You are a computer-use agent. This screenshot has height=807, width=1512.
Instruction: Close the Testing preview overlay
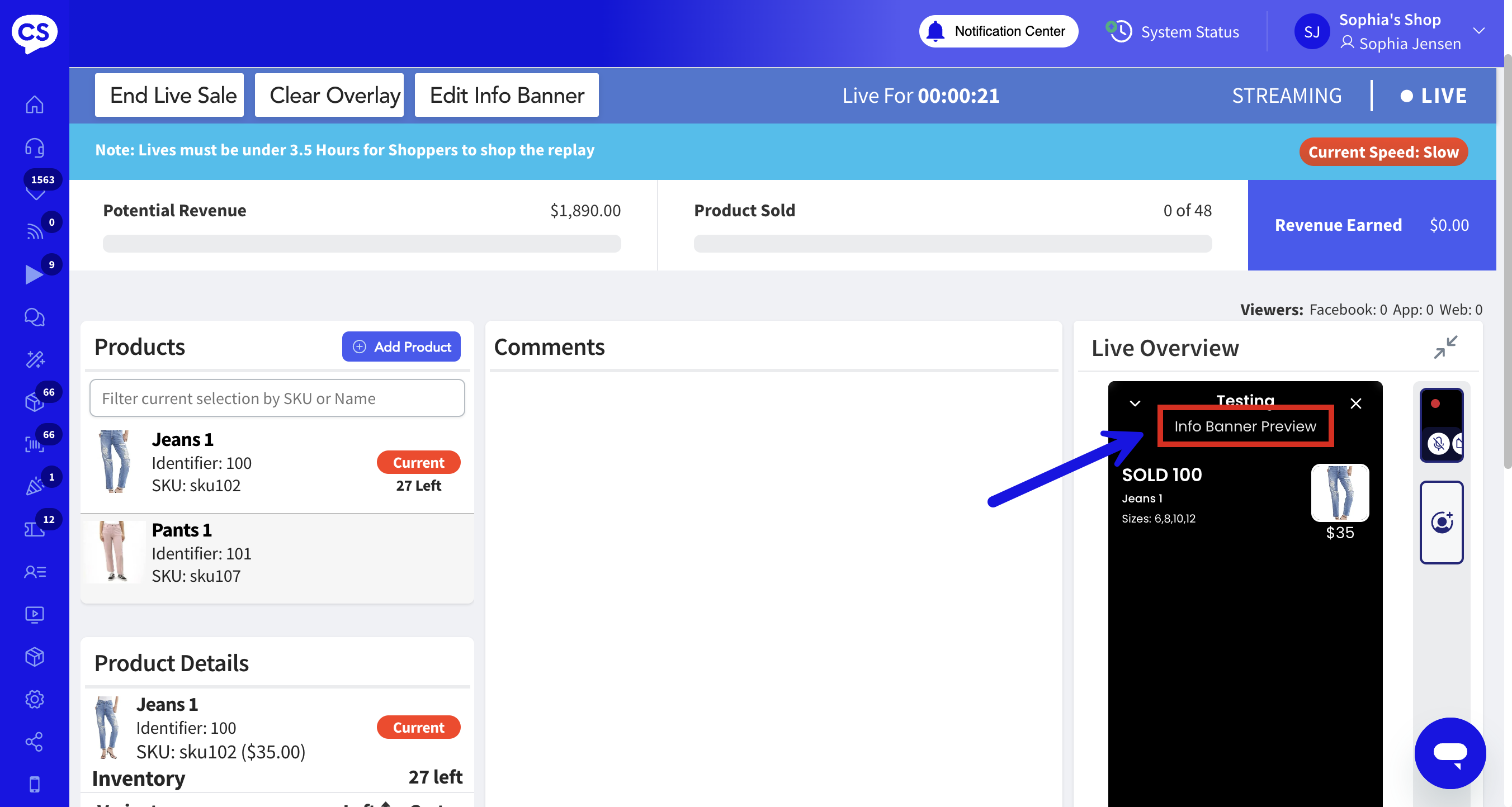click(x=1356, y=404)
